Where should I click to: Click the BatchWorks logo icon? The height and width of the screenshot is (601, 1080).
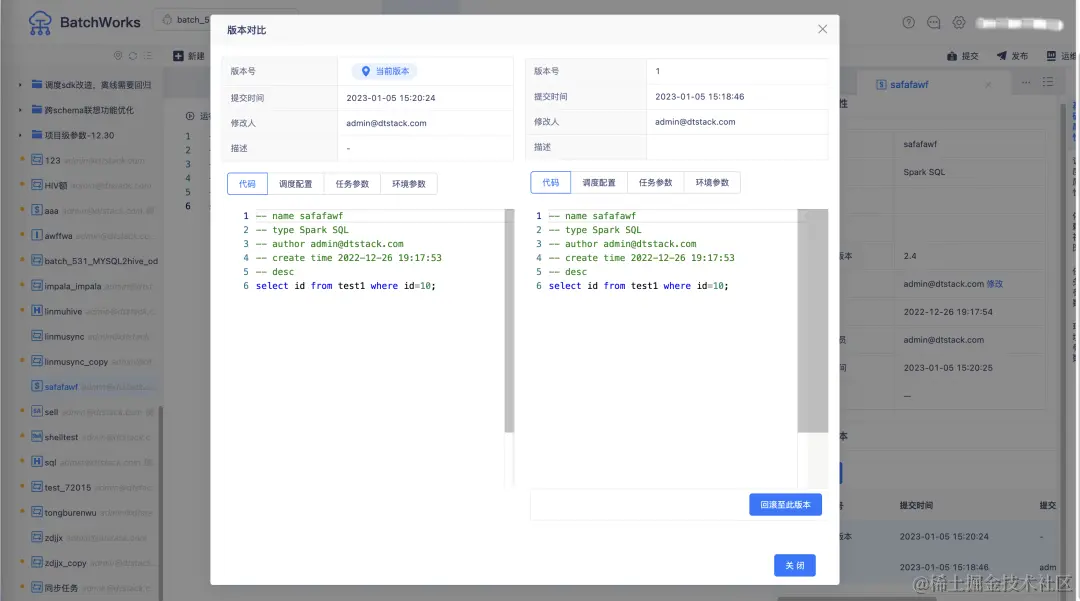(x=40, y=23)
